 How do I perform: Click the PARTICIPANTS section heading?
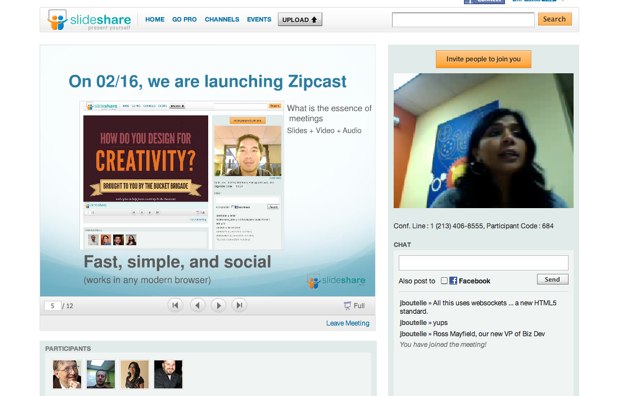pos(68,348)
